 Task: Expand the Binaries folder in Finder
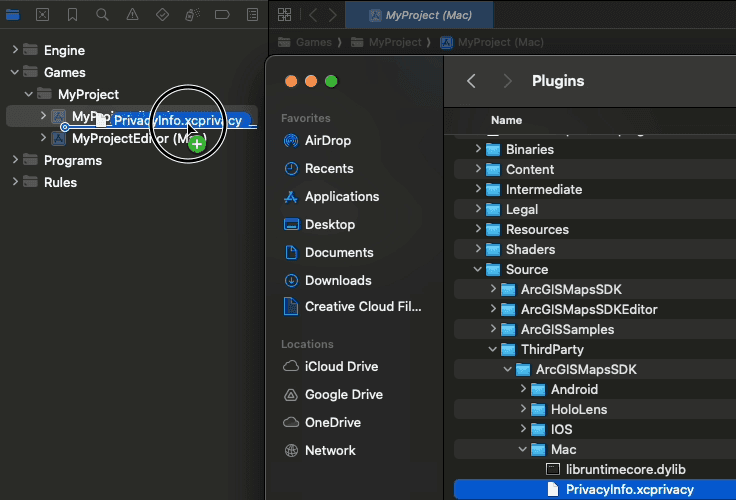(x=478, y=148)
